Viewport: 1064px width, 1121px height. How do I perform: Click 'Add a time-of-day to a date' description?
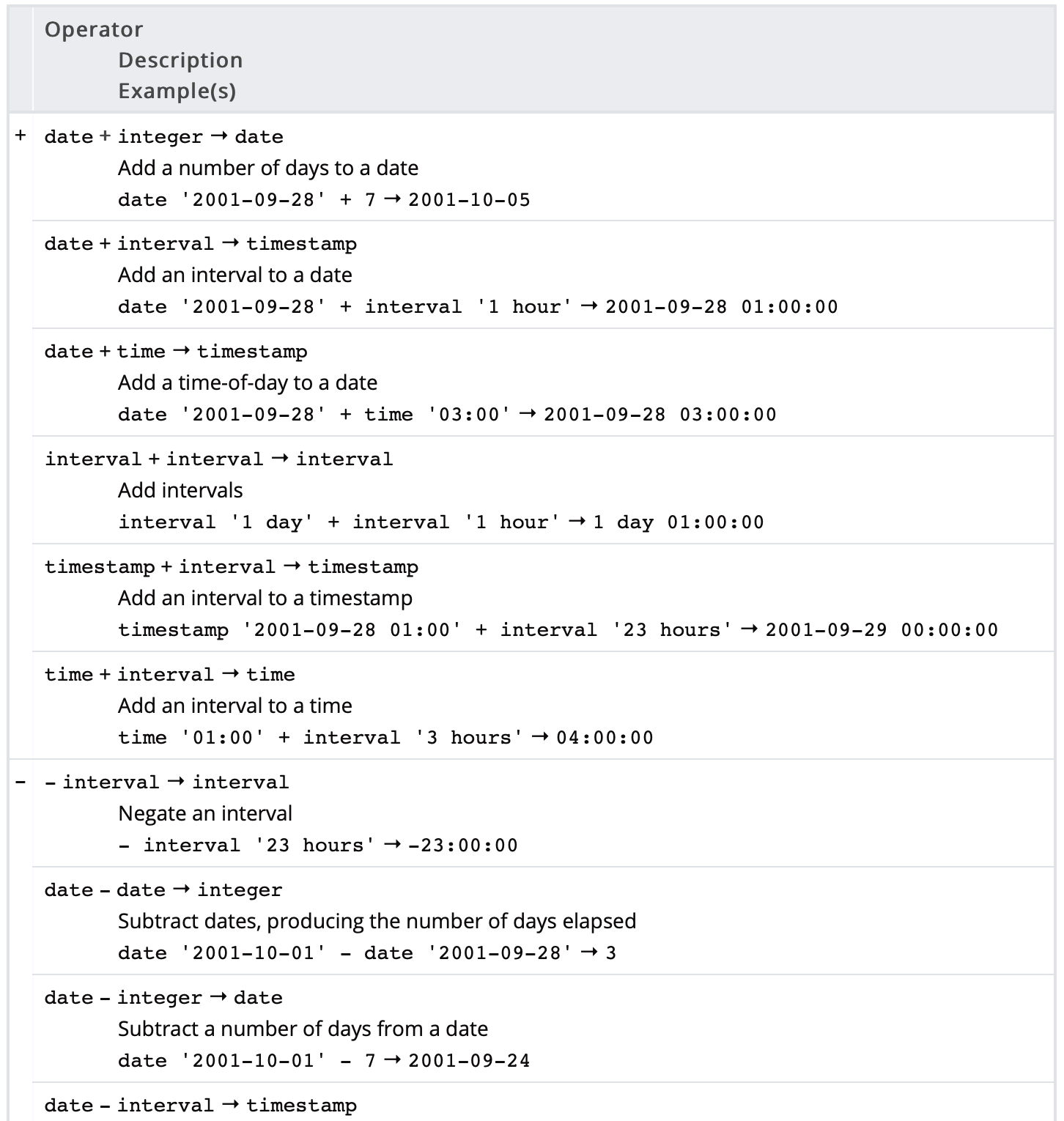(248, 382)
